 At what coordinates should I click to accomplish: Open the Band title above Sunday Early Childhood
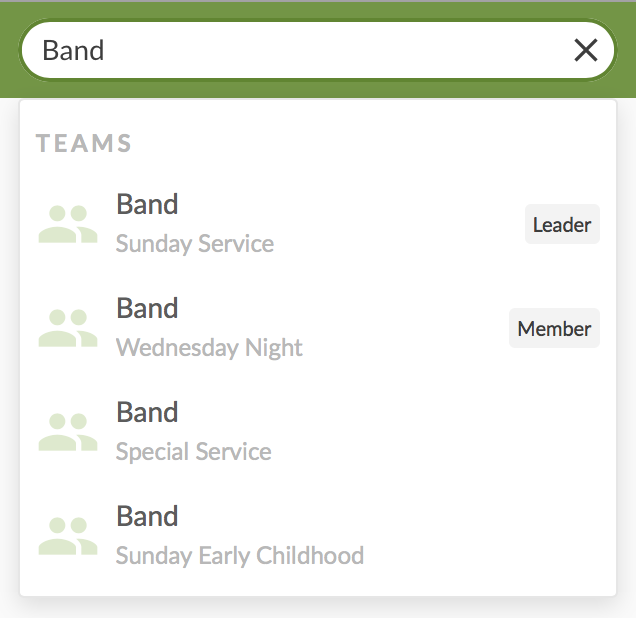[x=147, y=516]
